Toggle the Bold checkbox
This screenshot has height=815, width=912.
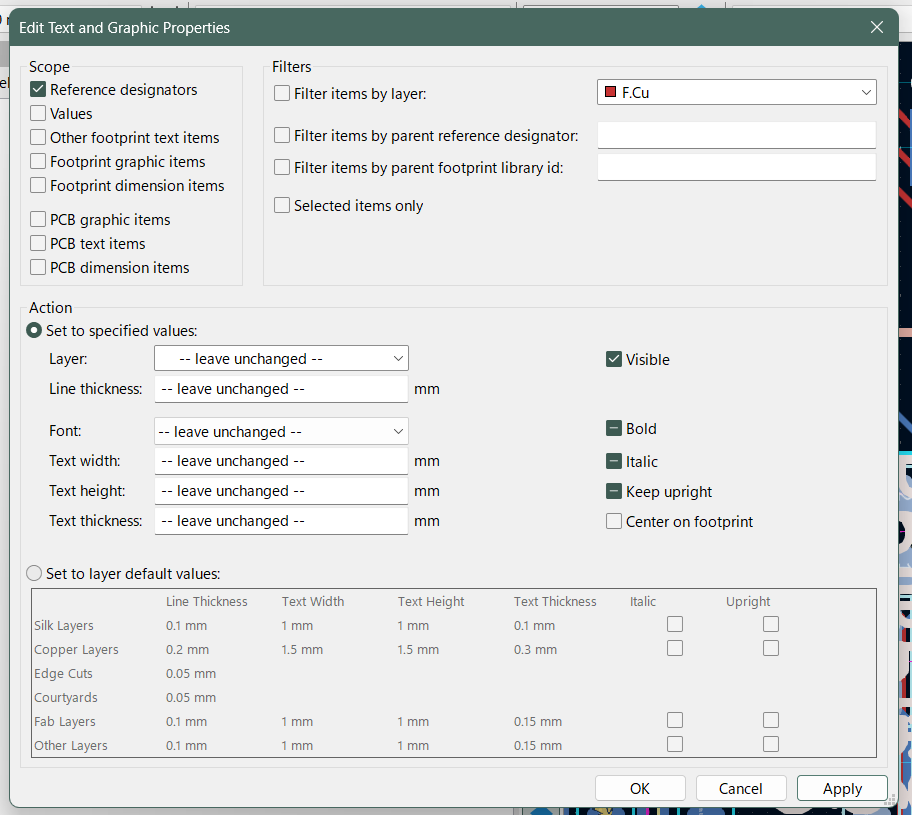[x=614, y=429]
